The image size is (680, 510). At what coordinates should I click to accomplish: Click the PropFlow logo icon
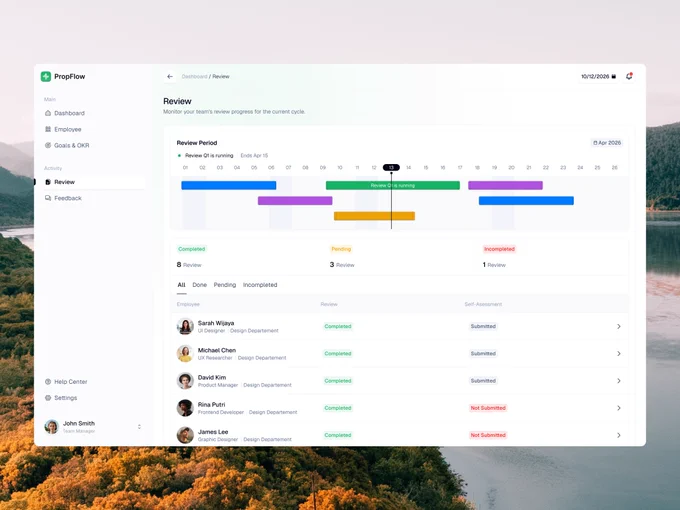[46, 76]
